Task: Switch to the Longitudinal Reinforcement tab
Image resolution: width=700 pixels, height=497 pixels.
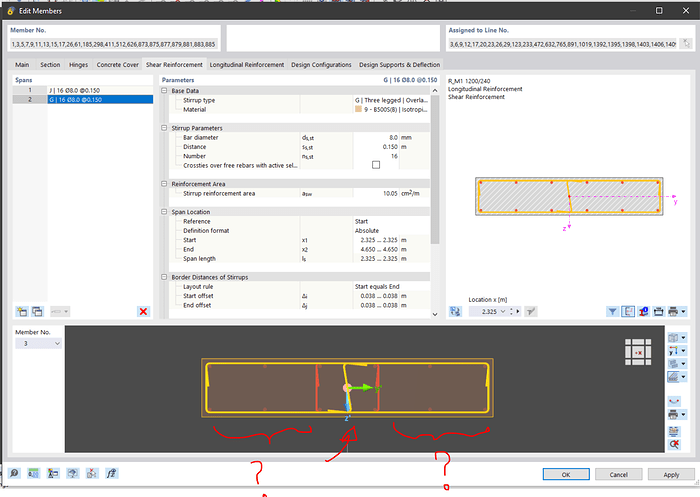Action: point(247,65)
